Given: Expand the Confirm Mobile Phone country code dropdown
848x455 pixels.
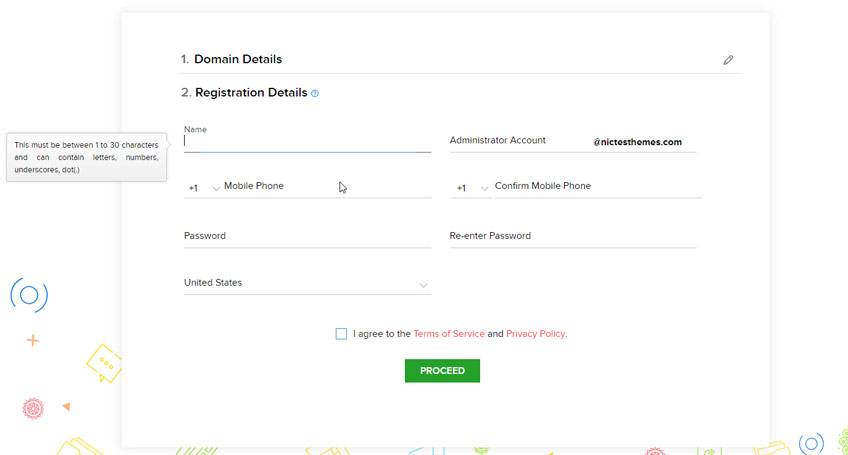Looking at the screenshot, I should 472,188.
